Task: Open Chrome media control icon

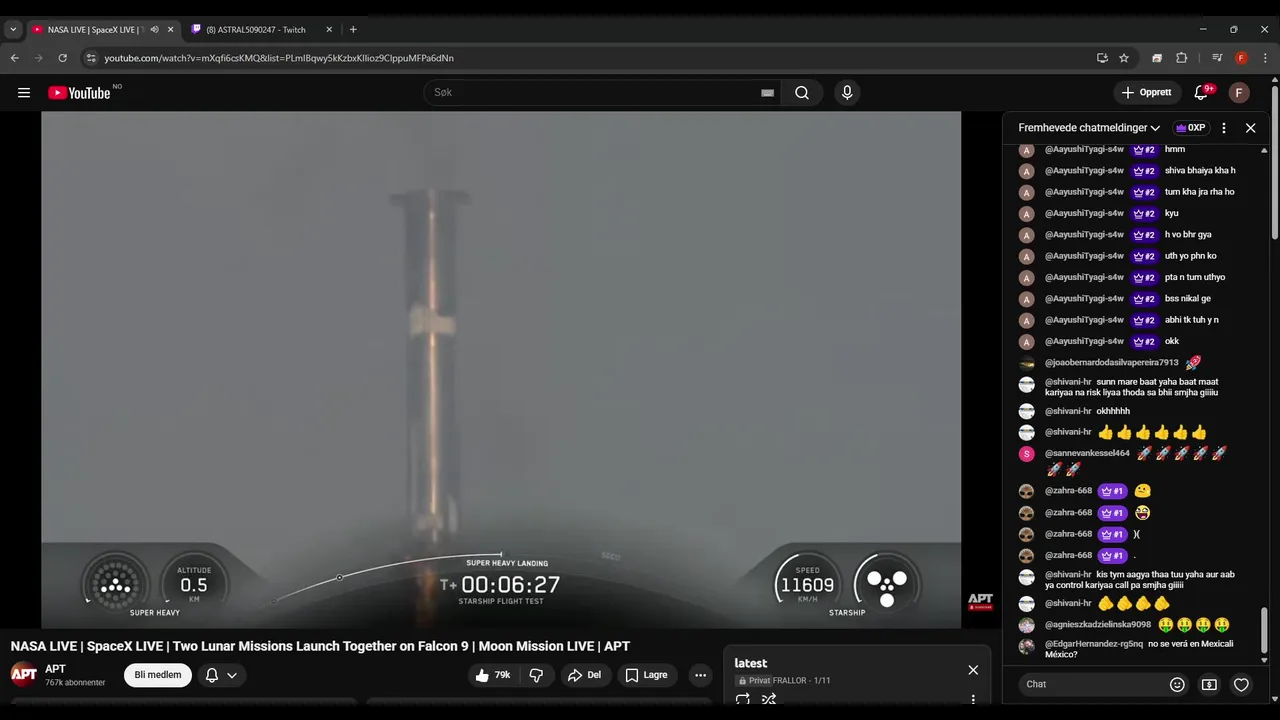Action: [1217, 58]
